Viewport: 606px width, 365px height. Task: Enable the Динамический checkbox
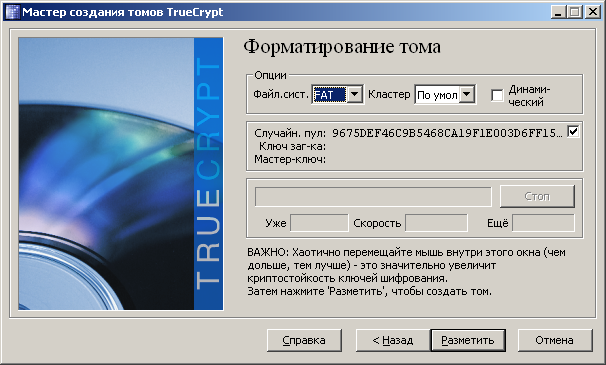click(497, 95)
